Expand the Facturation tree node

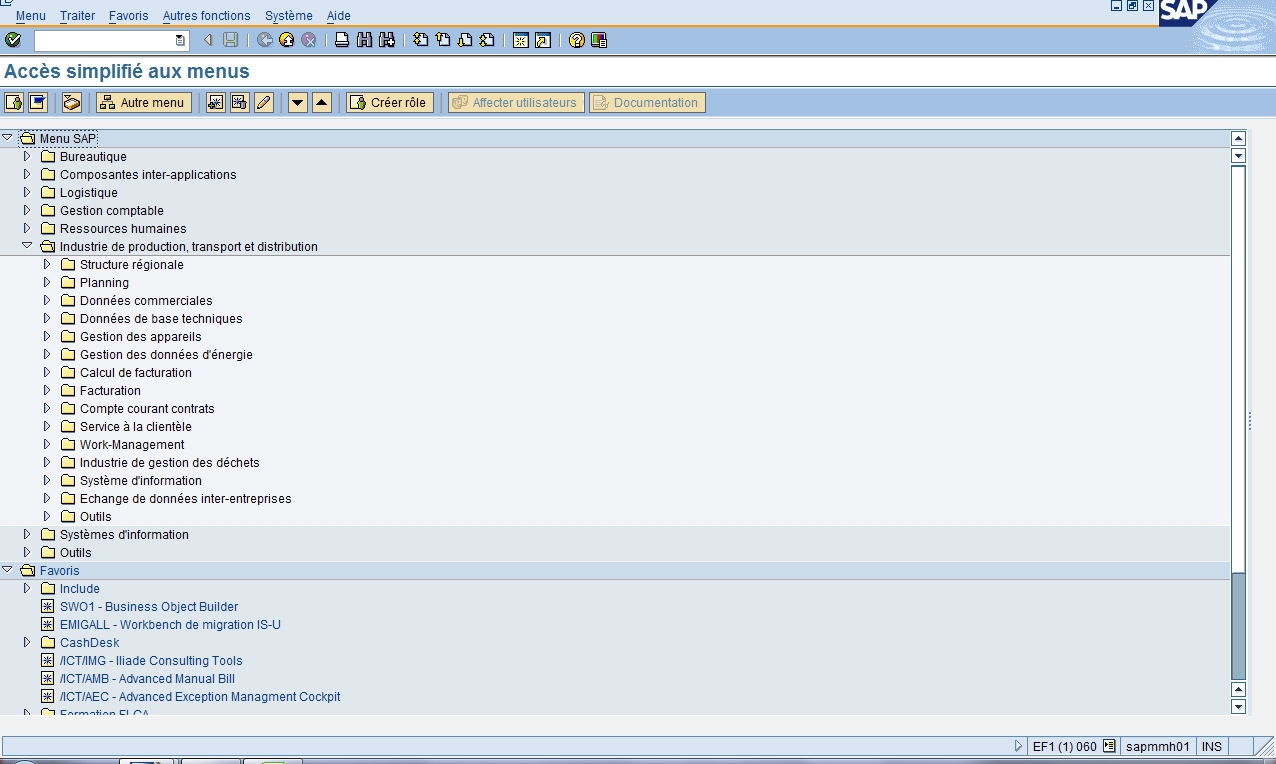click(x=47, y=390)
